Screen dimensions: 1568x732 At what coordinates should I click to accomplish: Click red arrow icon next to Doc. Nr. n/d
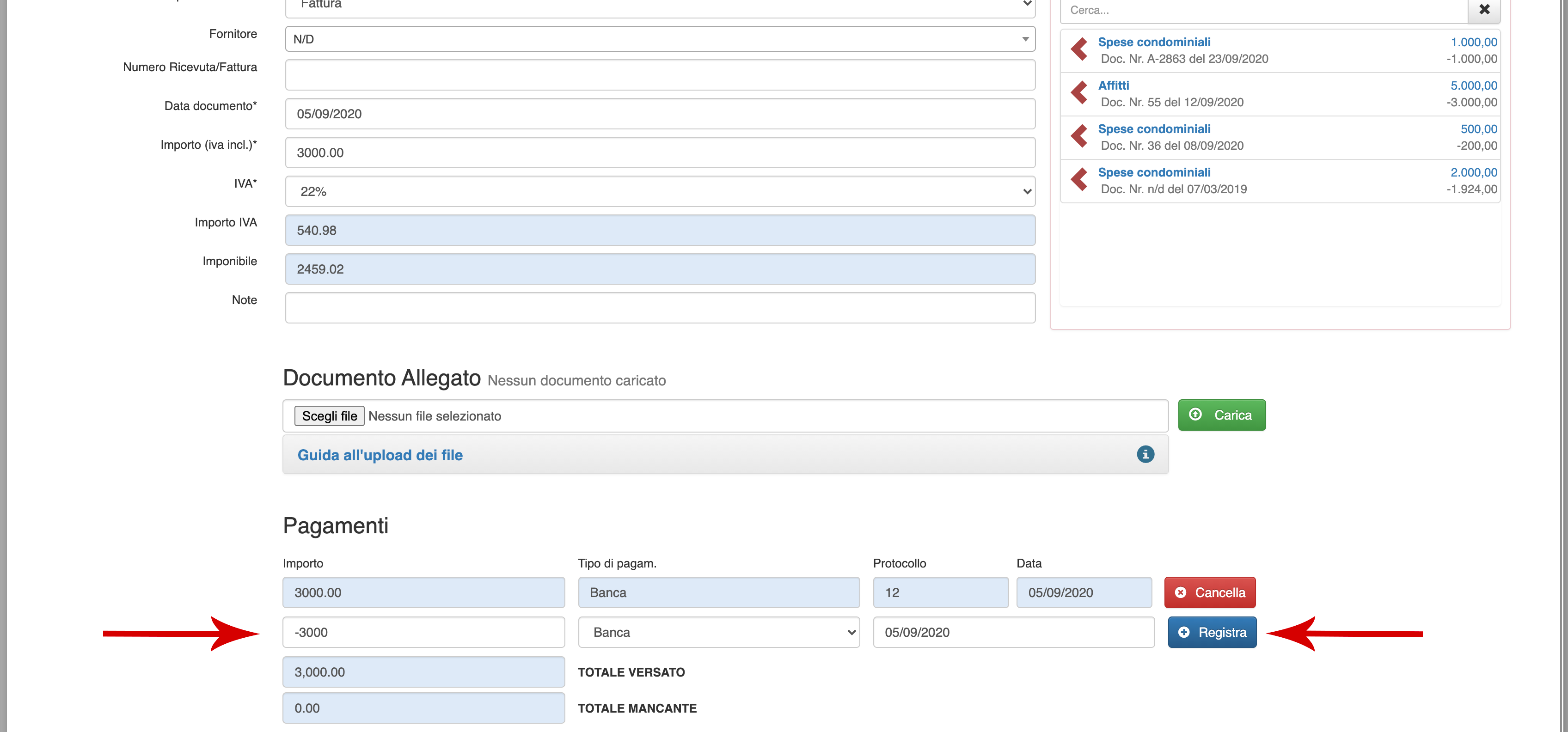pos(1079,179)
